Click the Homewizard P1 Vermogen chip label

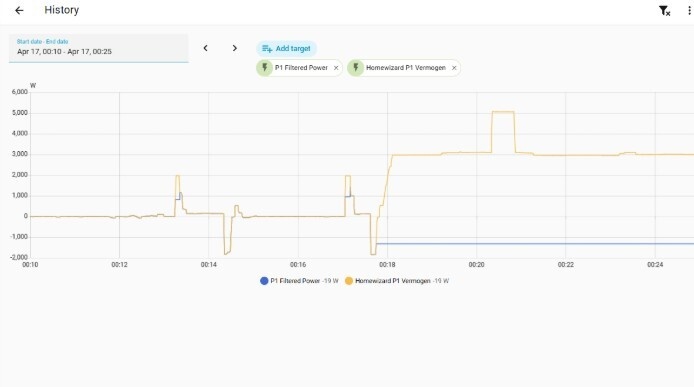click(x=405, y=68)
